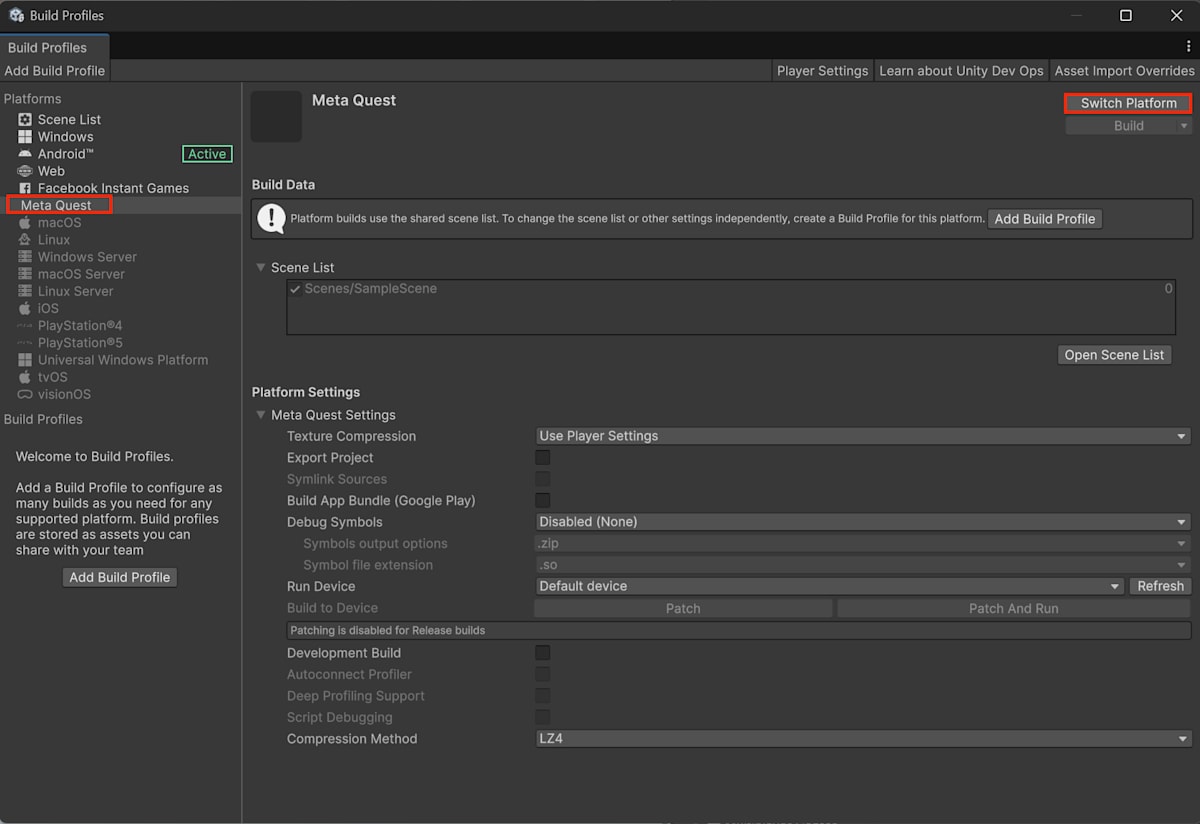Image resolution: width=1200 pixels, height=824 pixels.
Task: Open Player Settings
Action: pyautogui.click(x=822, y=71)
